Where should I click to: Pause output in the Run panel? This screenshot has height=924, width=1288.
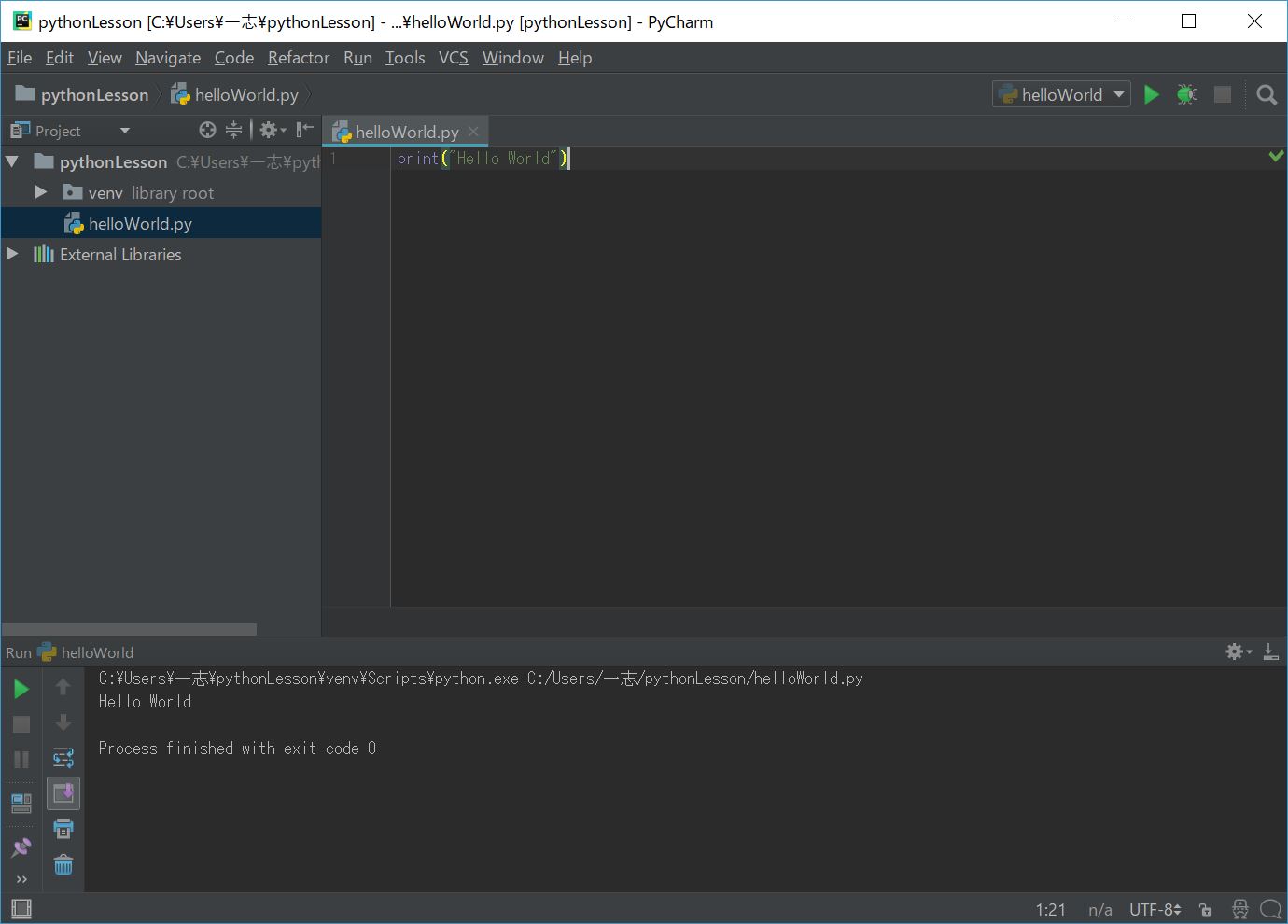(21, 760)
